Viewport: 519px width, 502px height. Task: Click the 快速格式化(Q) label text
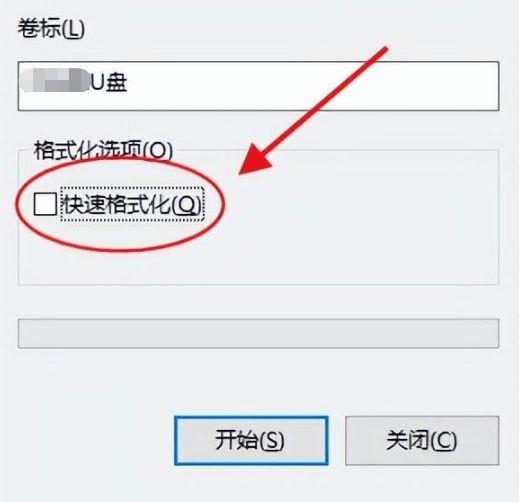pyautogui.click(x=132, y=204)
